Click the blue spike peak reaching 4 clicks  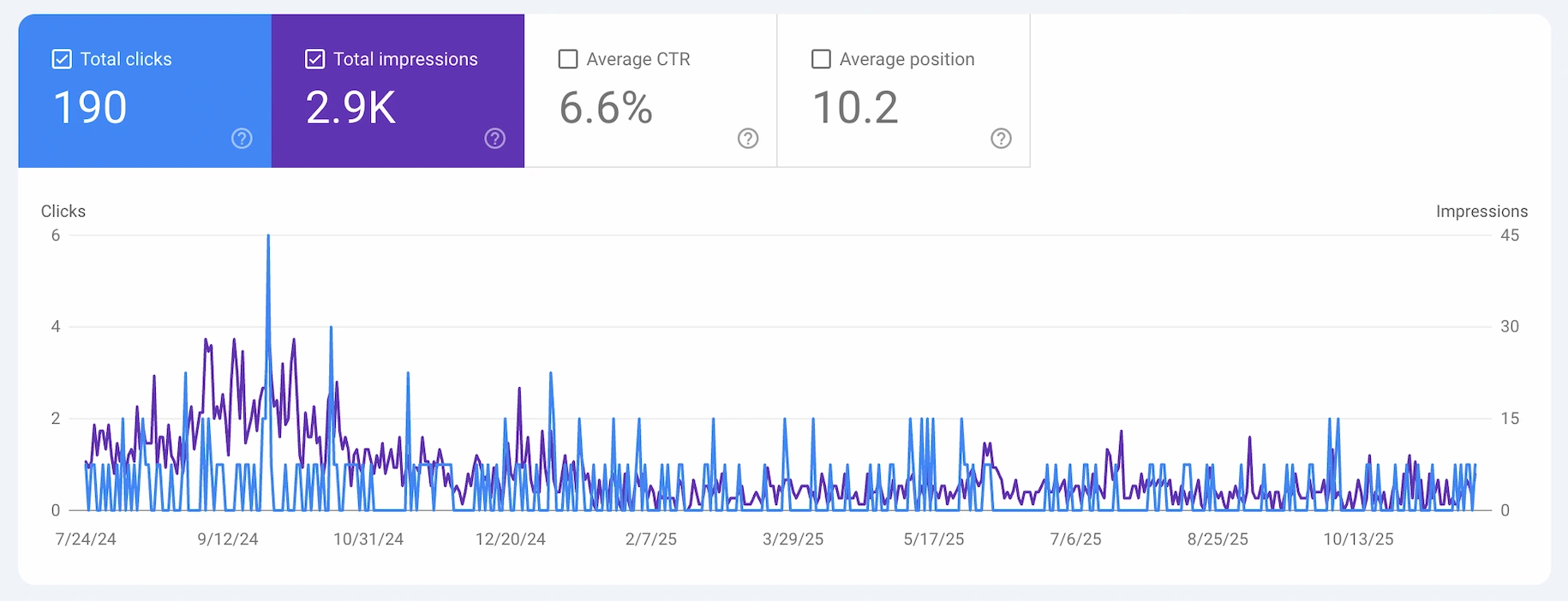click(331, 328)
